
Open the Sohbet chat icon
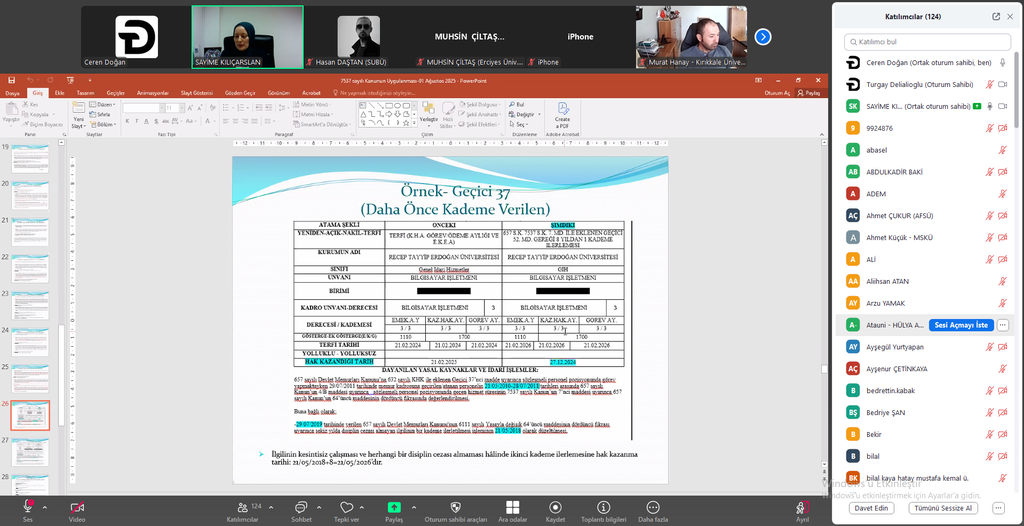pyautogui.click(x=301, y=507)
